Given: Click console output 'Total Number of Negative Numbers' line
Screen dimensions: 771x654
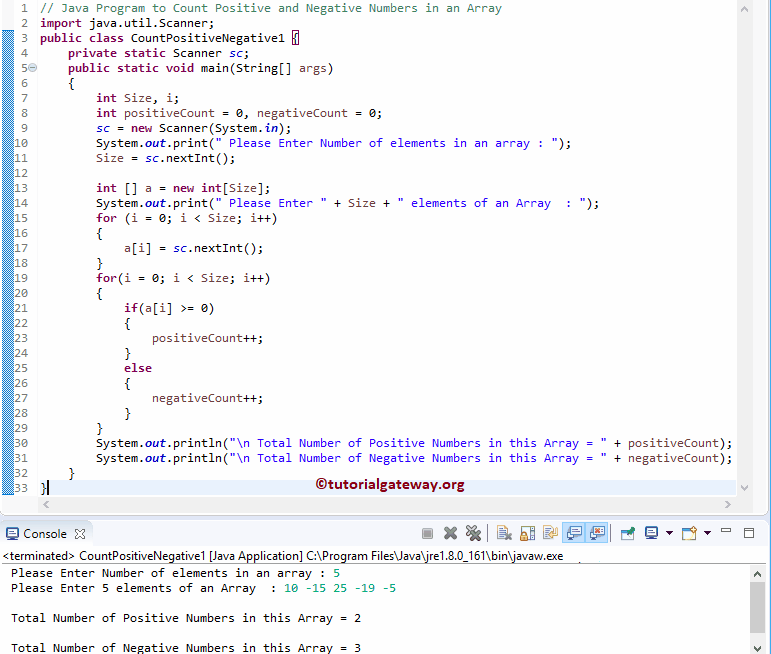Looking at the screenshot, I should (186, 648).
